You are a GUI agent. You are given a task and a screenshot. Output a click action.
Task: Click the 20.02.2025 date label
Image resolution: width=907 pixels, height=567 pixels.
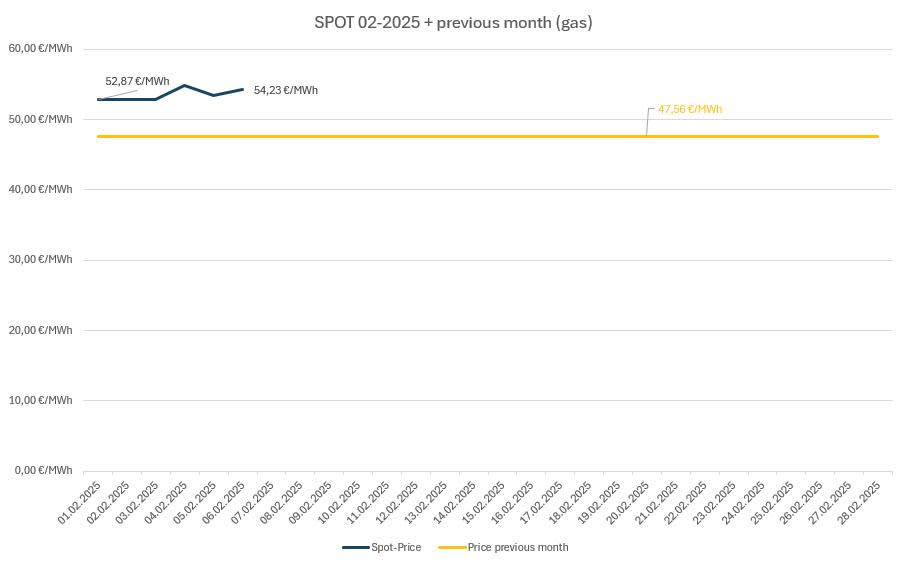tap(629, 503)
